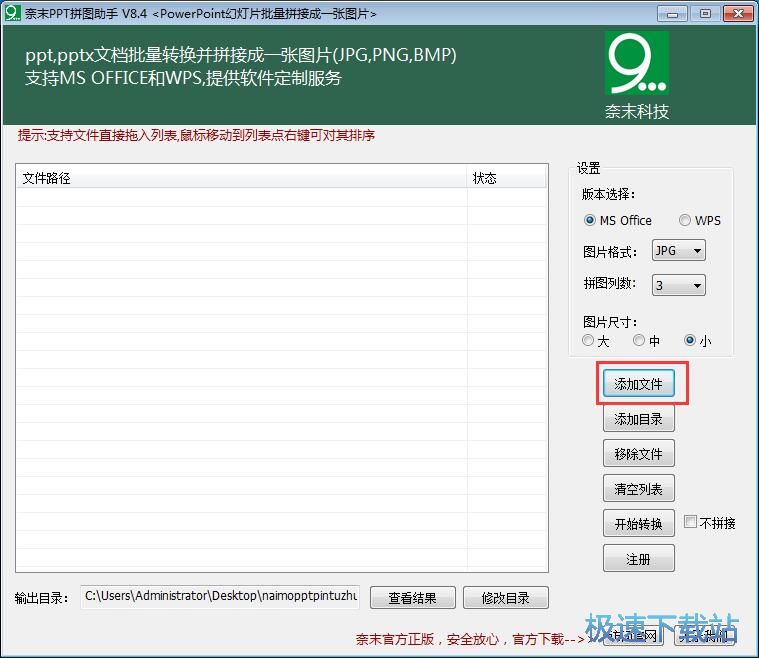Close the 奈末PPT拼图助手 window
This screenshot has width=759, height=658.
coord(738,14)
